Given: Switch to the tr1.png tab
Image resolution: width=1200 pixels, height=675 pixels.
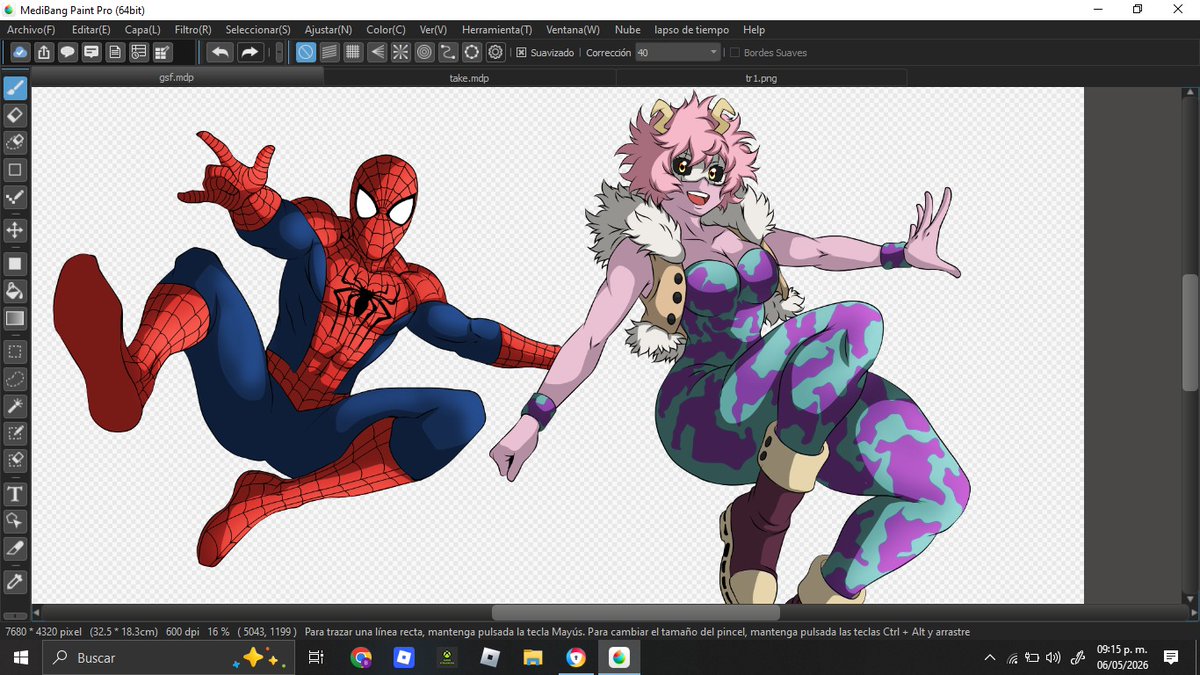Looking at the screenshot, I should point(761,77).
